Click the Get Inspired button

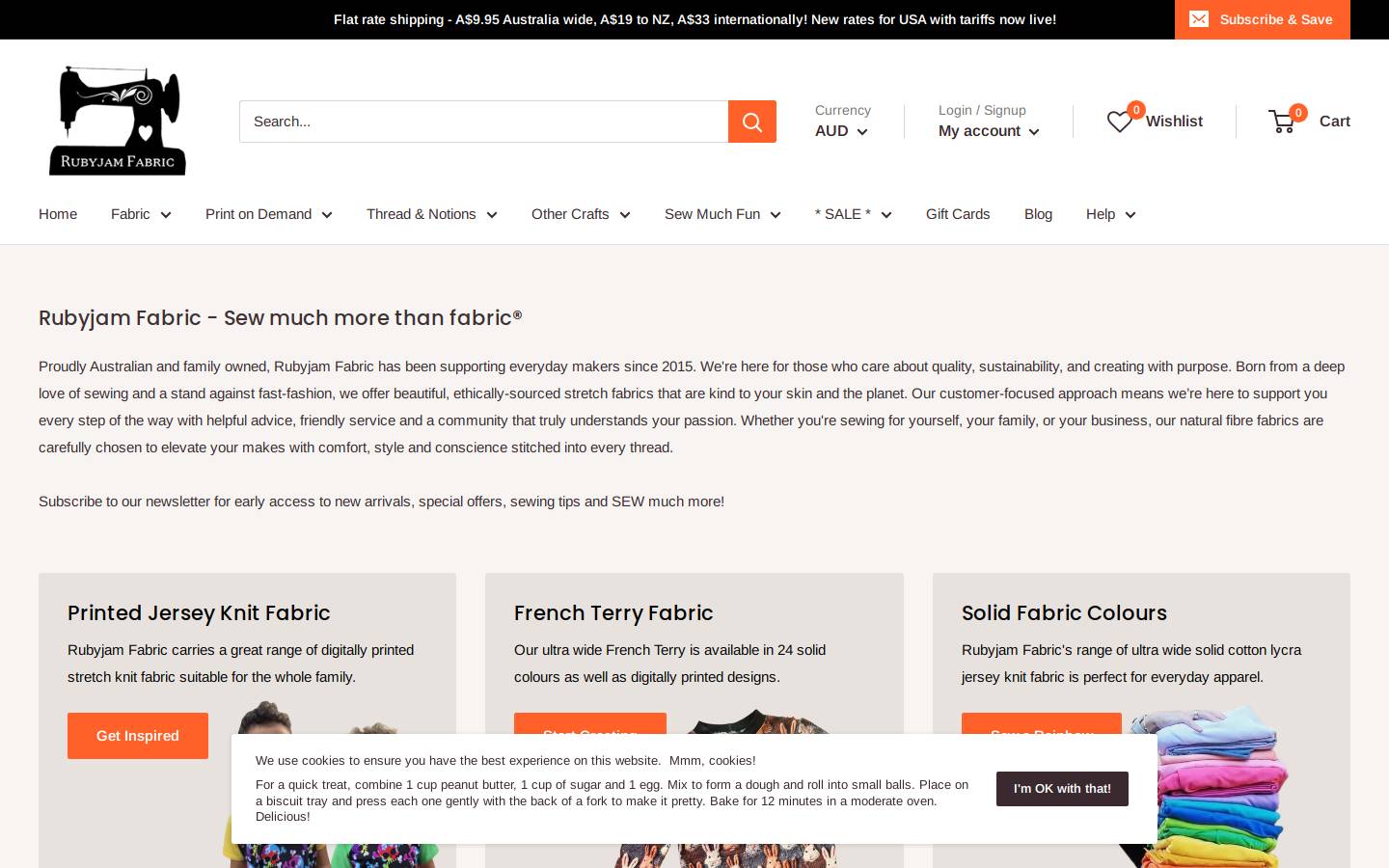[x=138, y=736]
